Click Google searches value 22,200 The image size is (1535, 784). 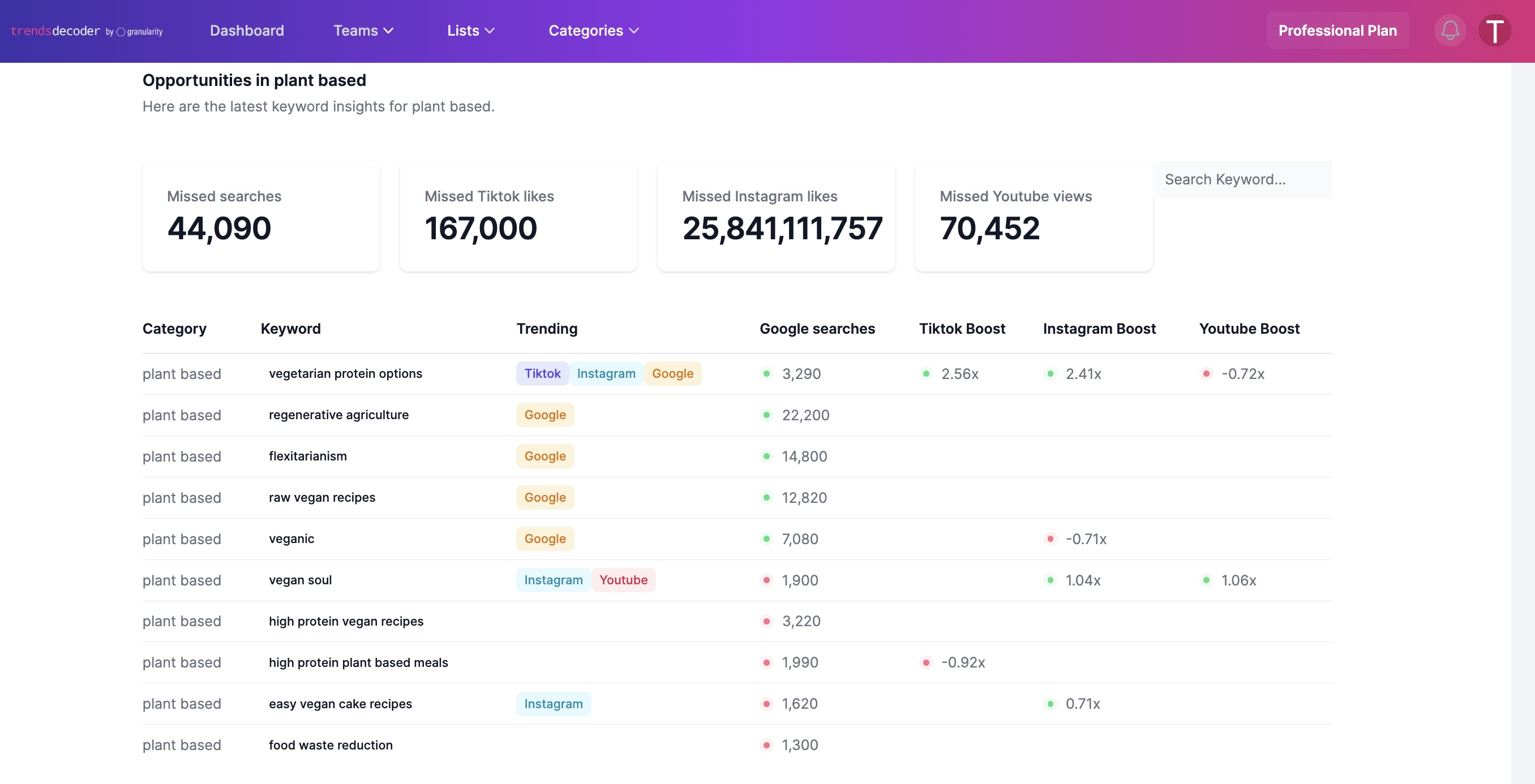[x=805, y=415]
